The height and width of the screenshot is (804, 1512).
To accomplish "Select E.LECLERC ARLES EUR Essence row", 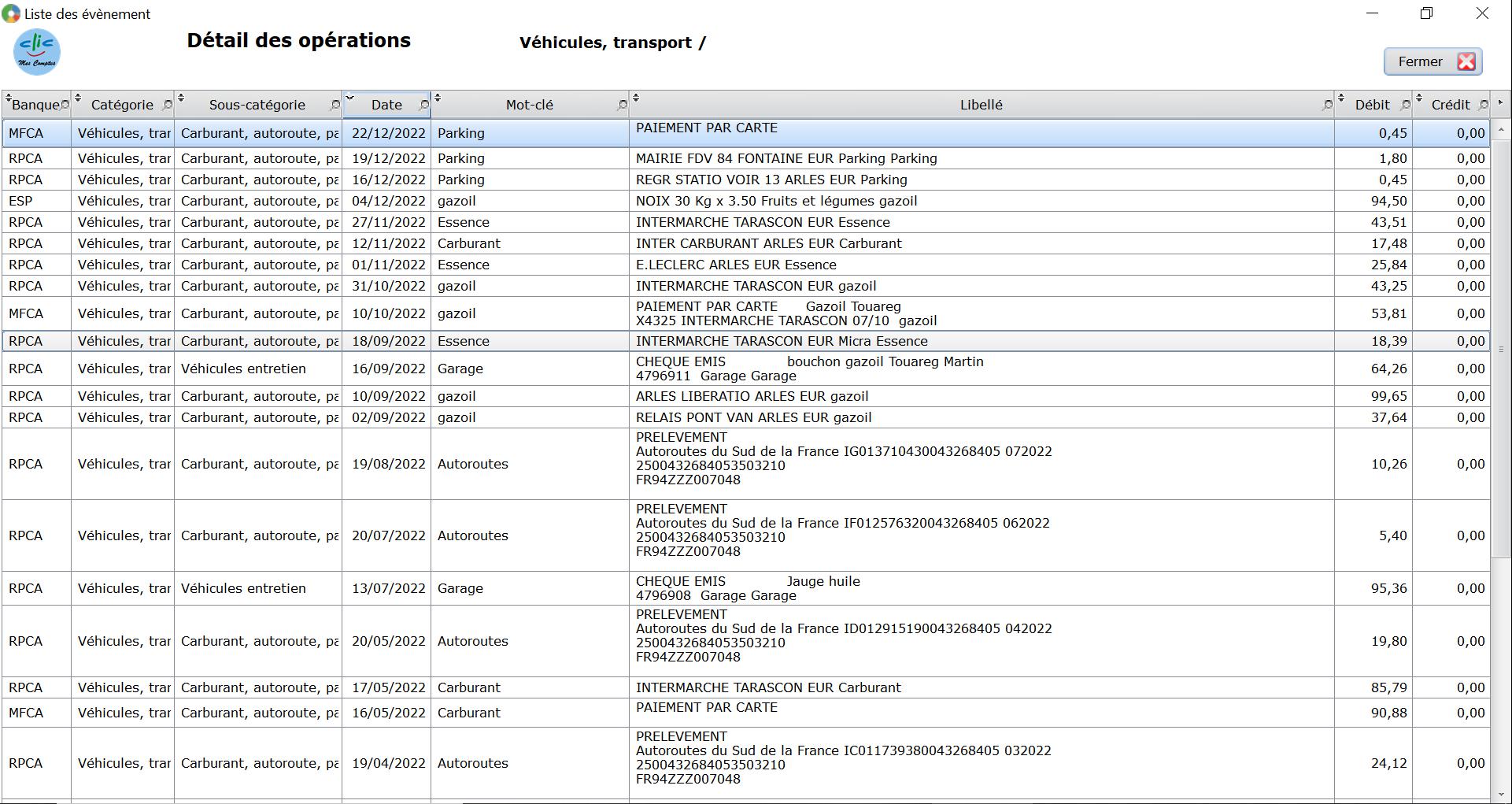I will pyautogui.click(x=745, y=265).
